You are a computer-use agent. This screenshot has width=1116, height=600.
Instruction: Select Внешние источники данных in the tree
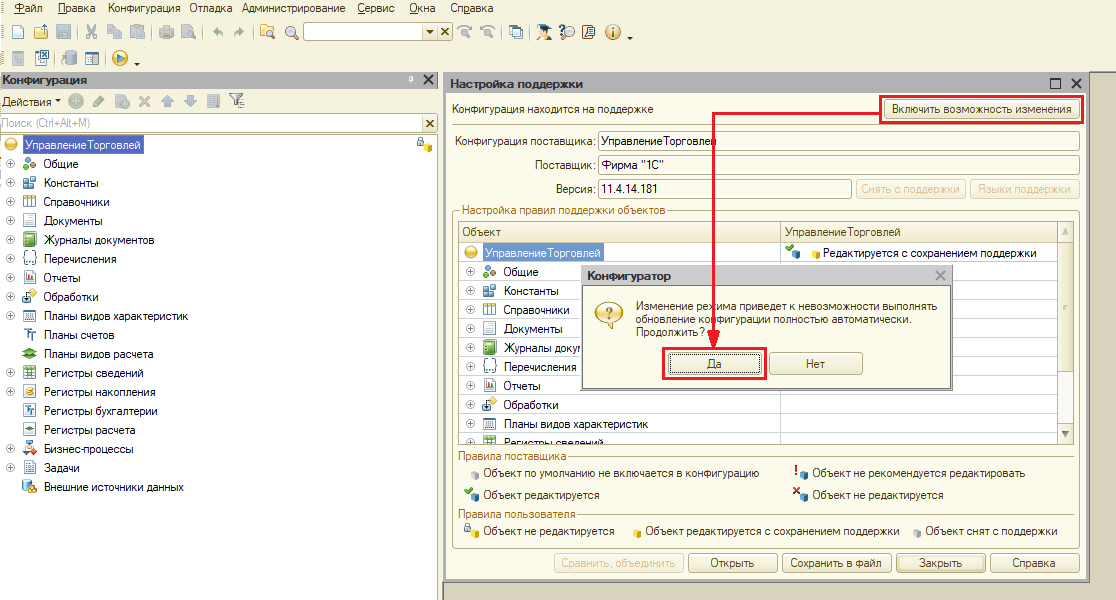click(114, 487)
